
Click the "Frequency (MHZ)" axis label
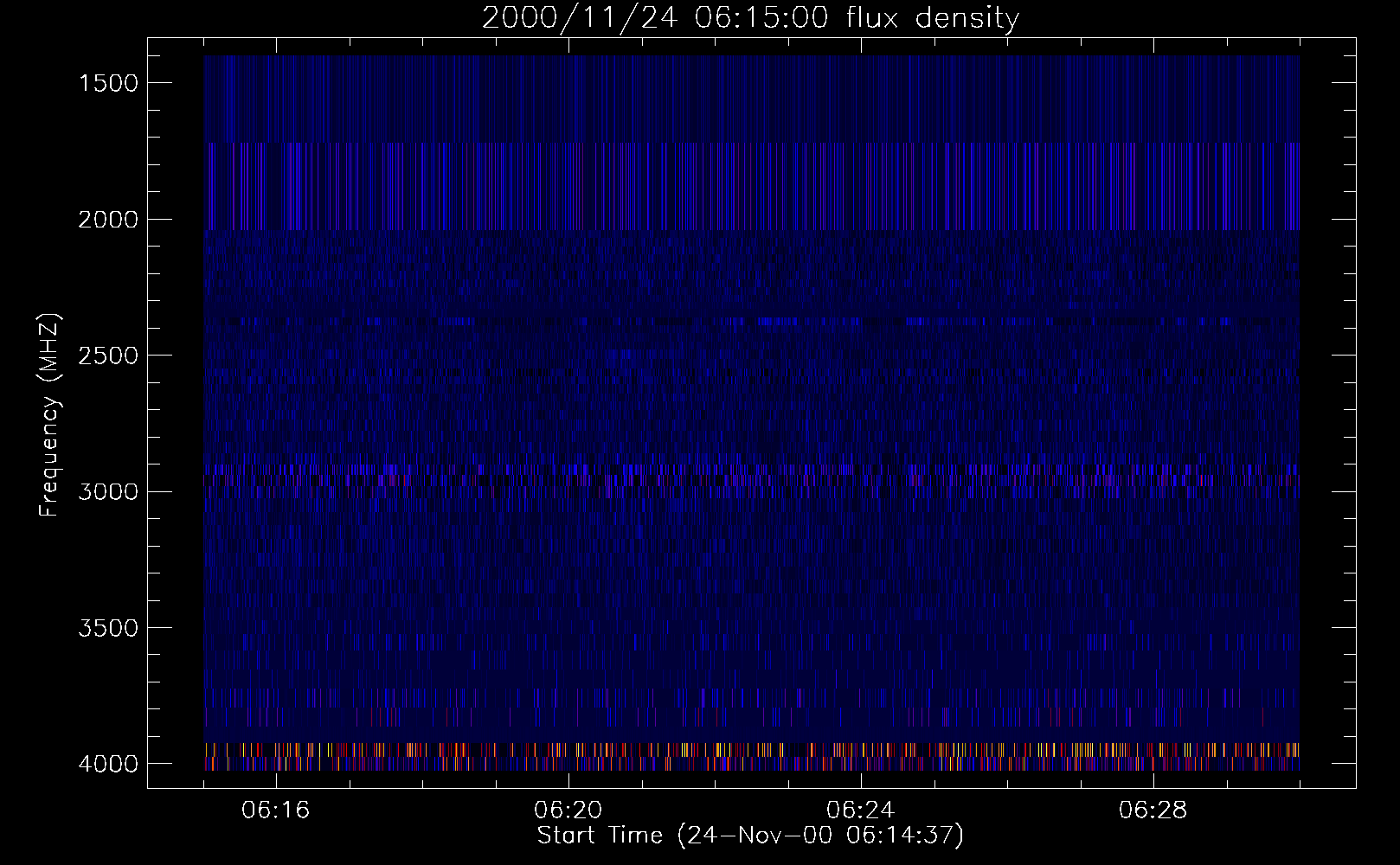pos(49,414)
